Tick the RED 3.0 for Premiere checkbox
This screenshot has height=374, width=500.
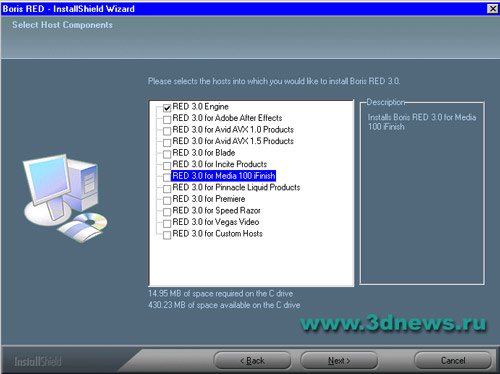167,200
